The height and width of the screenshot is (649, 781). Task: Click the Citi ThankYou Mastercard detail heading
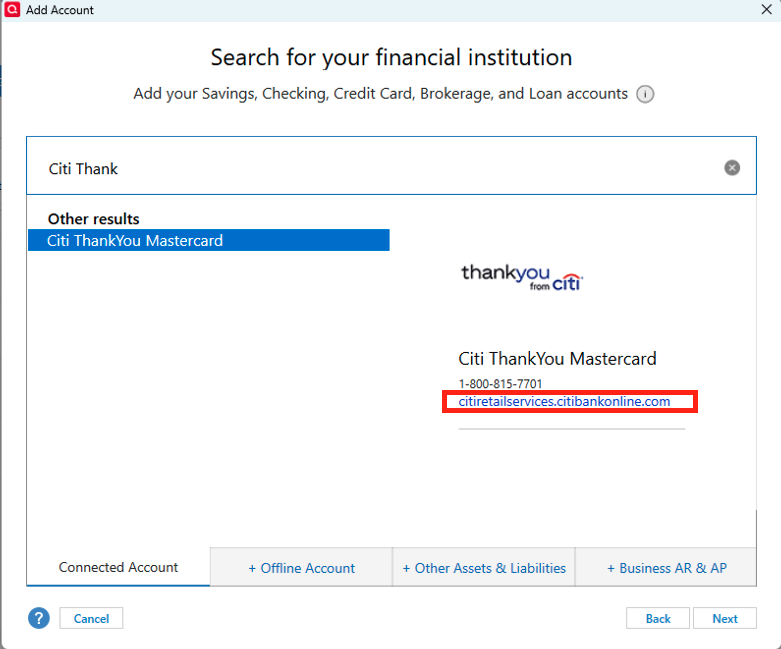click(557, 359)
